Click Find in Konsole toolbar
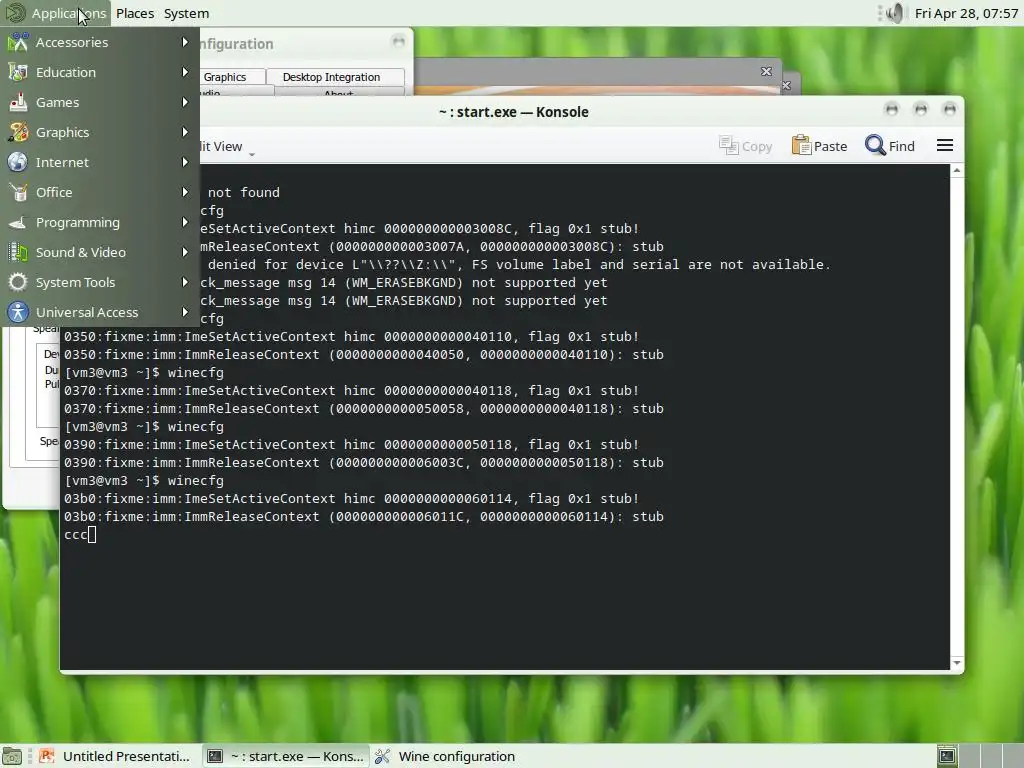The image size is (1024, 768). pyautogui.click(x=890, y=146)
